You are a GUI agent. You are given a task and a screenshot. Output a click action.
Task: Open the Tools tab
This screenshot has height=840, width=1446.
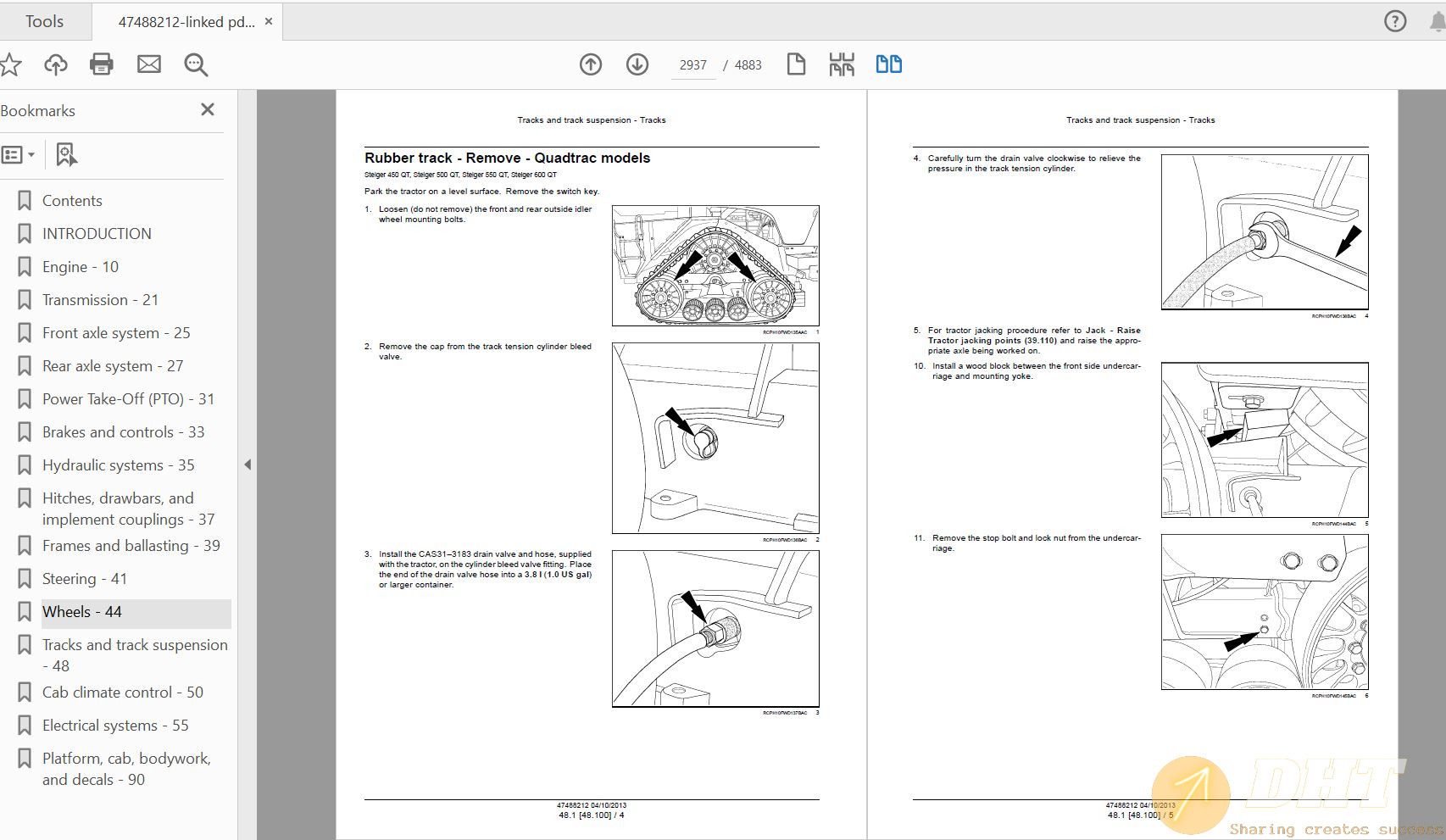[44, 21]
